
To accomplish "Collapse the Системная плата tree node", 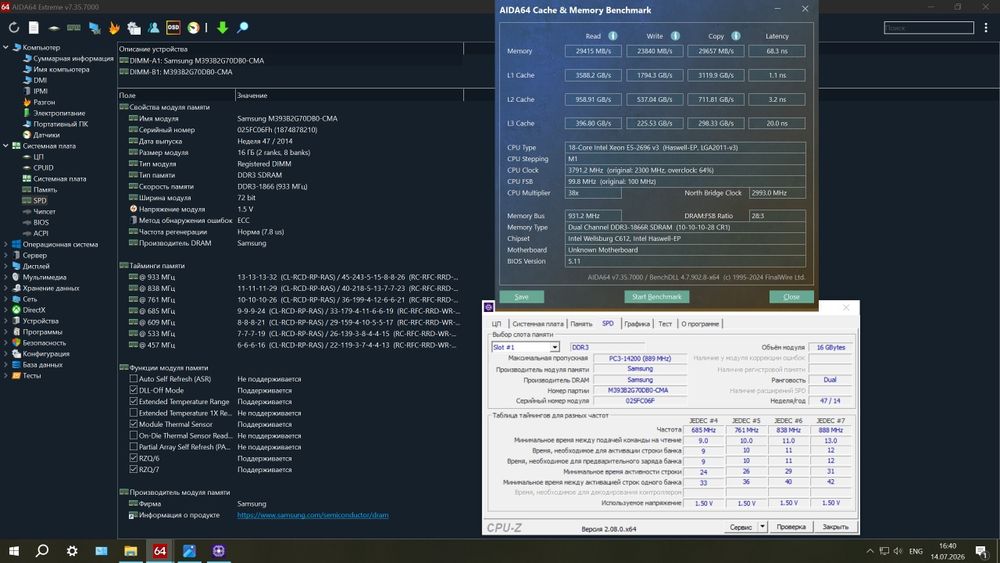I will coord(6,145).
